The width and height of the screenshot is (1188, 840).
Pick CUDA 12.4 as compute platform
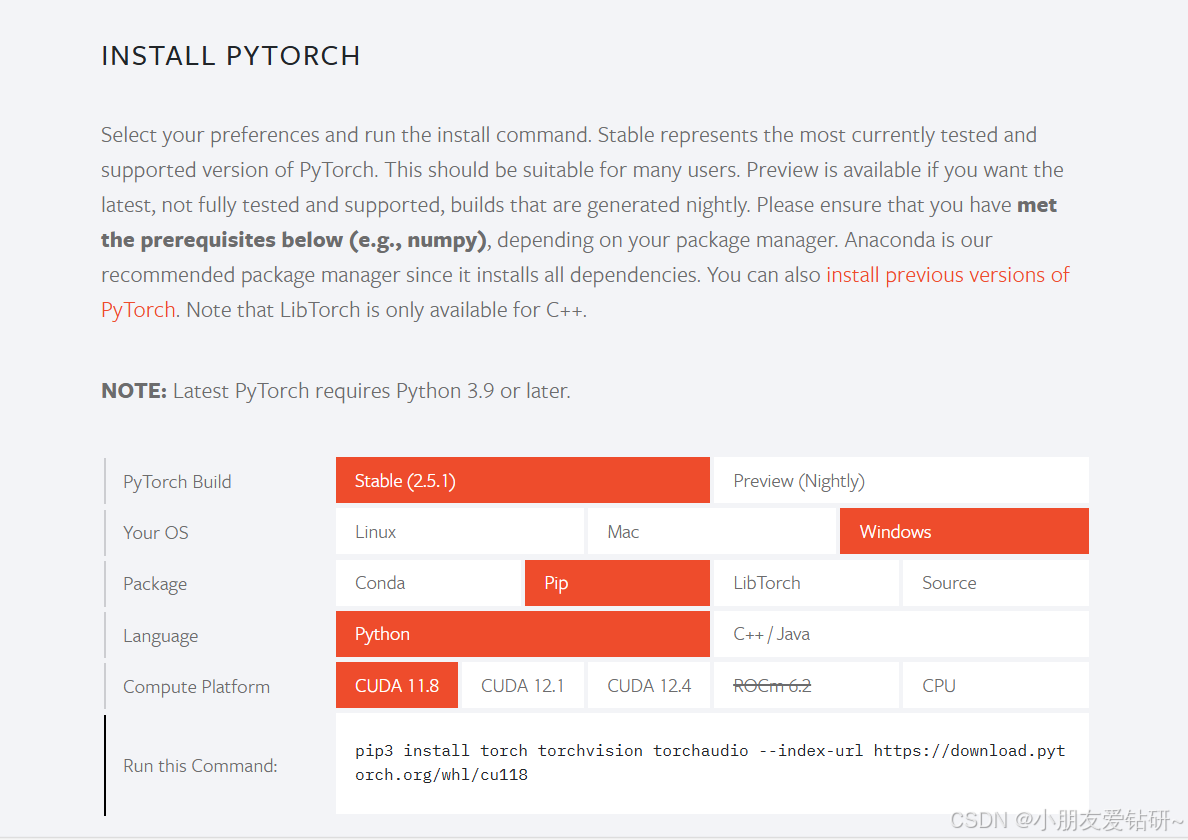pyautogui.click(x=648, y=684)
